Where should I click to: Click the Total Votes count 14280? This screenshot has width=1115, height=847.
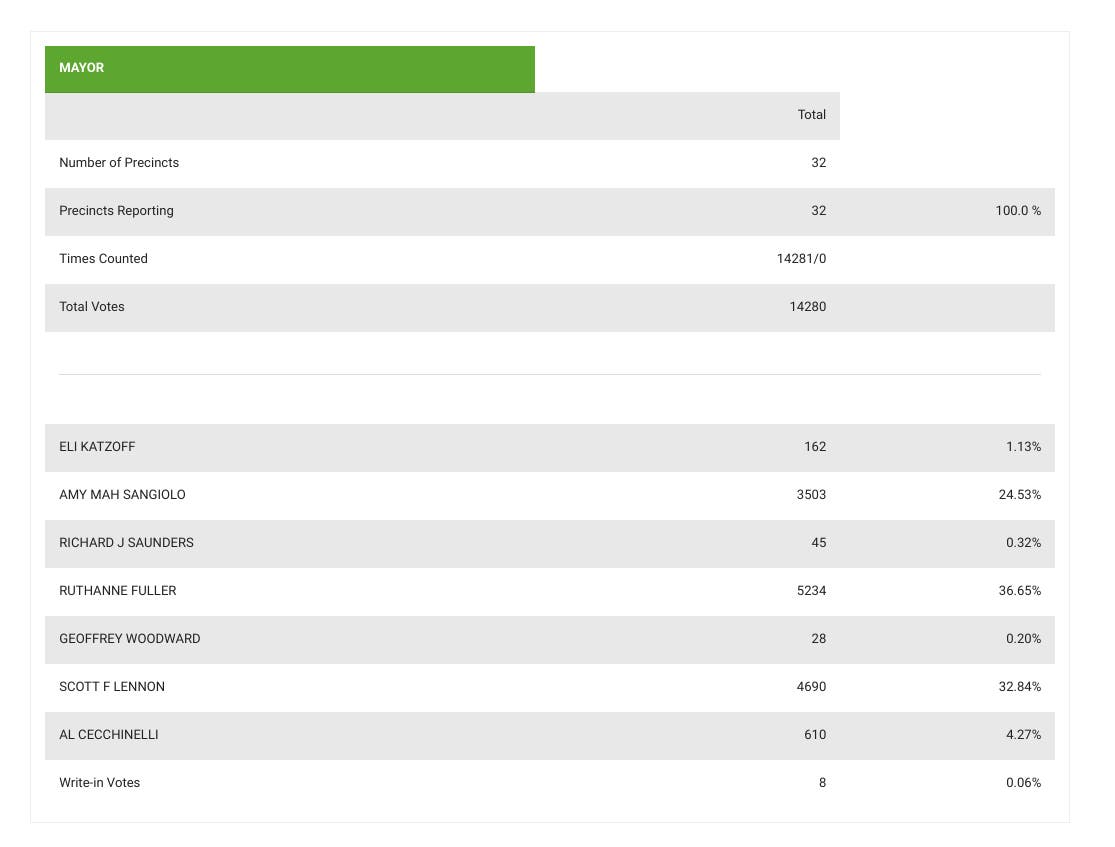[x=807, y=307]
